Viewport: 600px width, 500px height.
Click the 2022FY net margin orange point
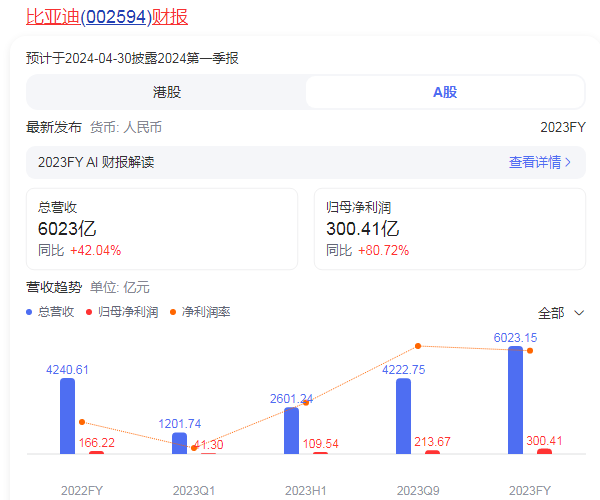82,422
